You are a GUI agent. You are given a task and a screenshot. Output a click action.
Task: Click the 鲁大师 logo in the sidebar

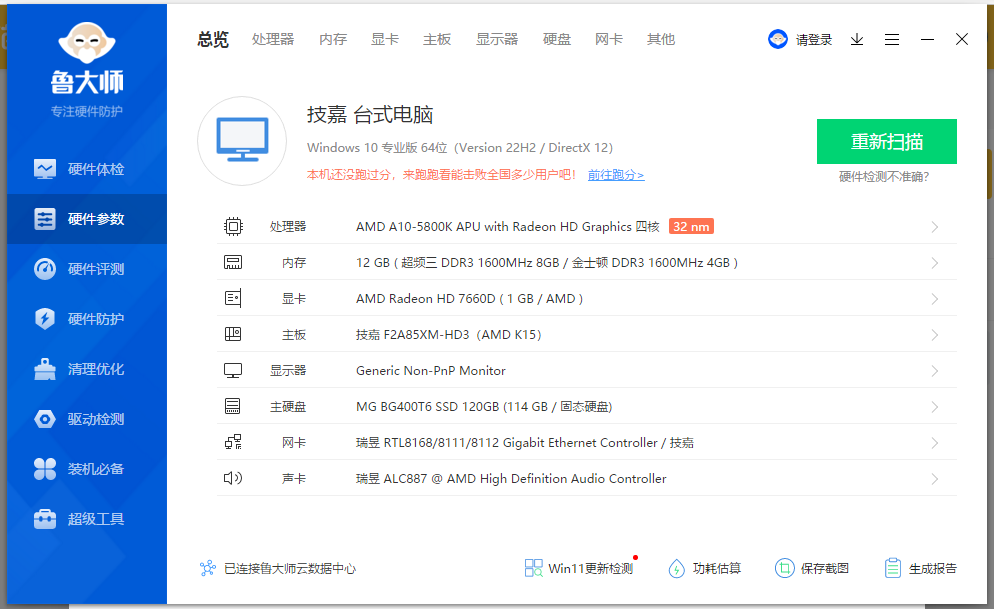(x=87, y=58)
